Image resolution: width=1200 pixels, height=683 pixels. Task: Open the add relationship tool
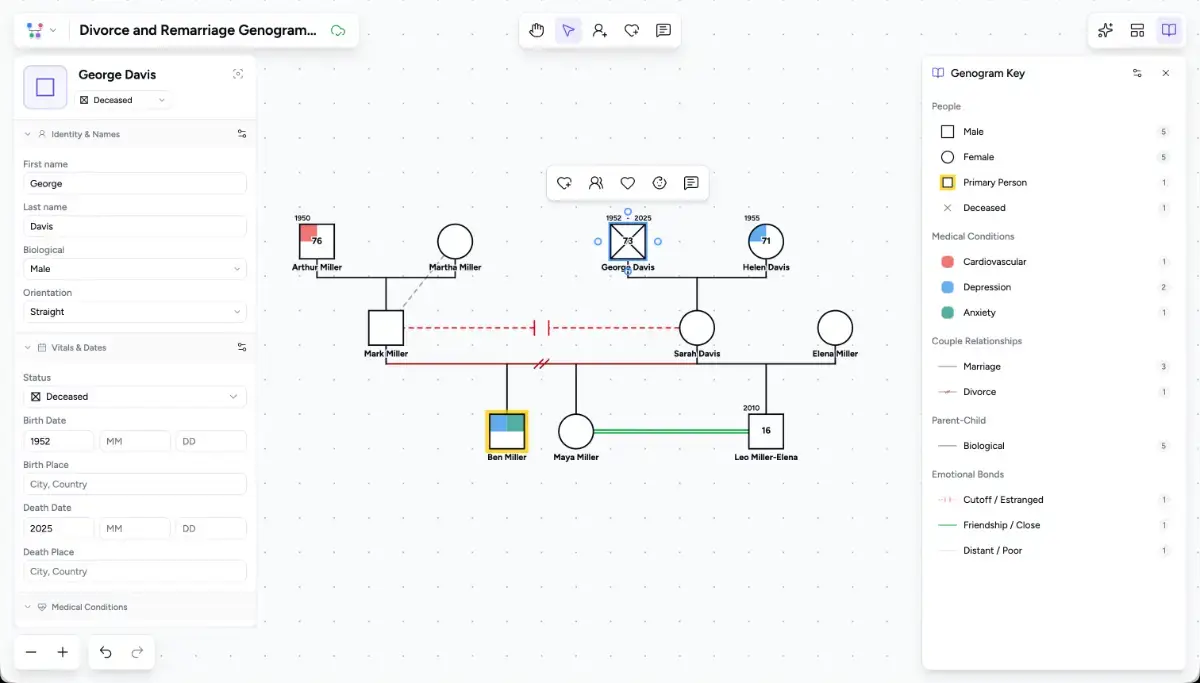pos(631,30)
